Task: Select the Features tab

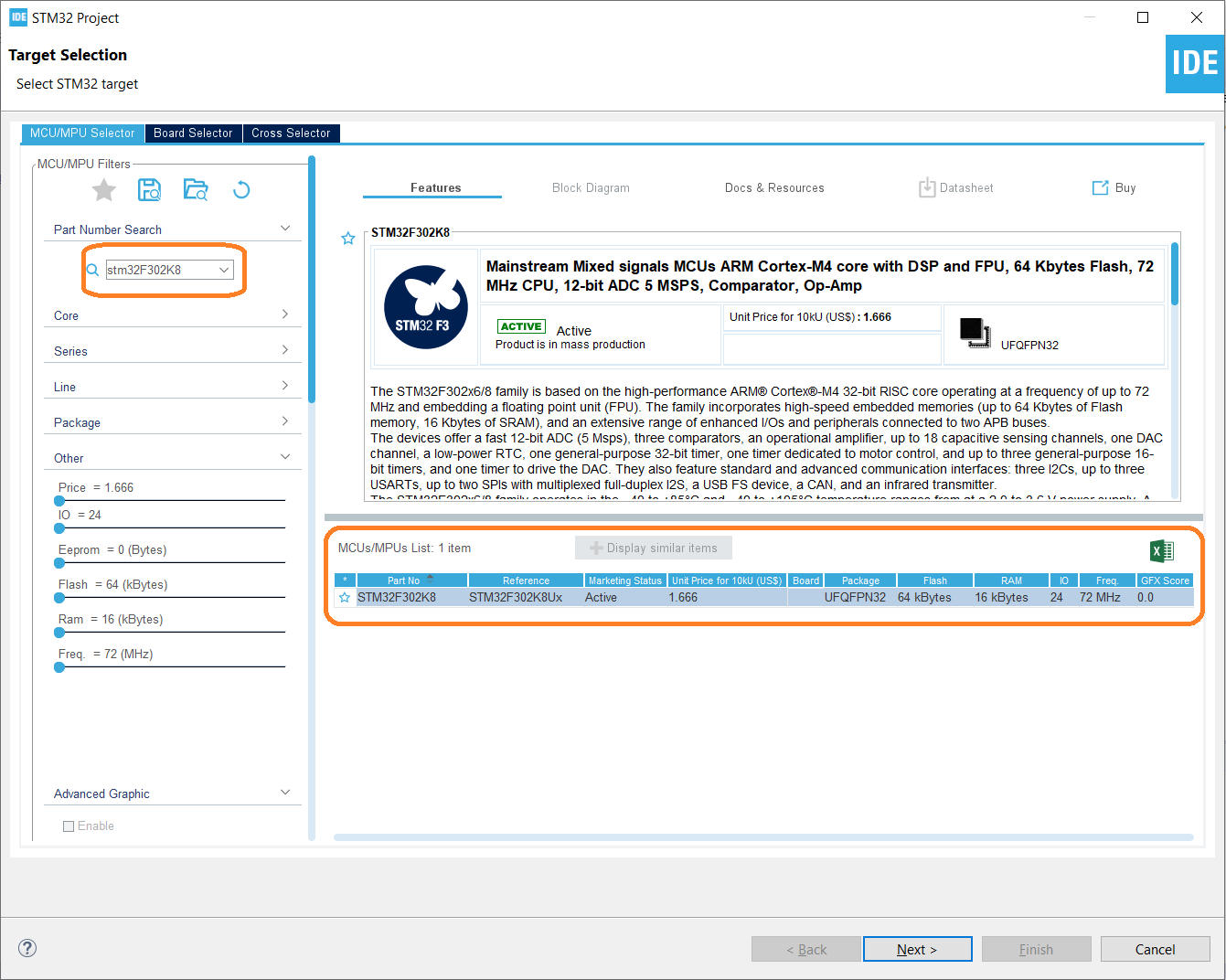Action: [x=435, y=187]
